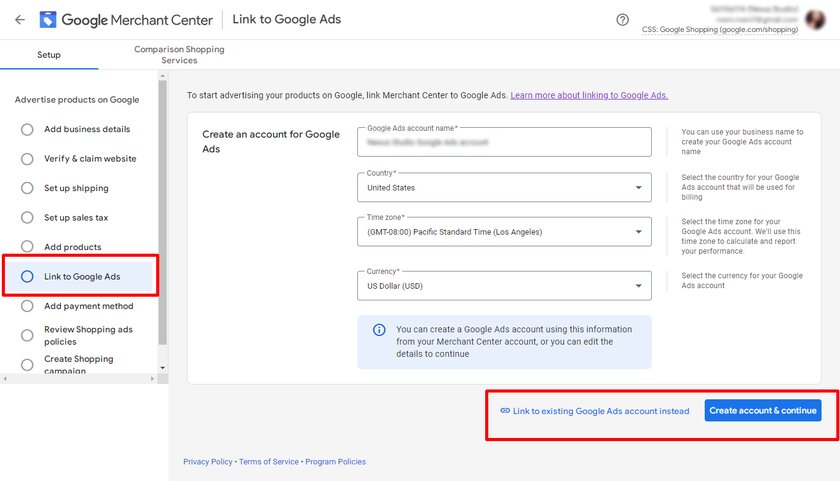
Task: Select the Set up sales tax step circle
Action: point(27,217)
